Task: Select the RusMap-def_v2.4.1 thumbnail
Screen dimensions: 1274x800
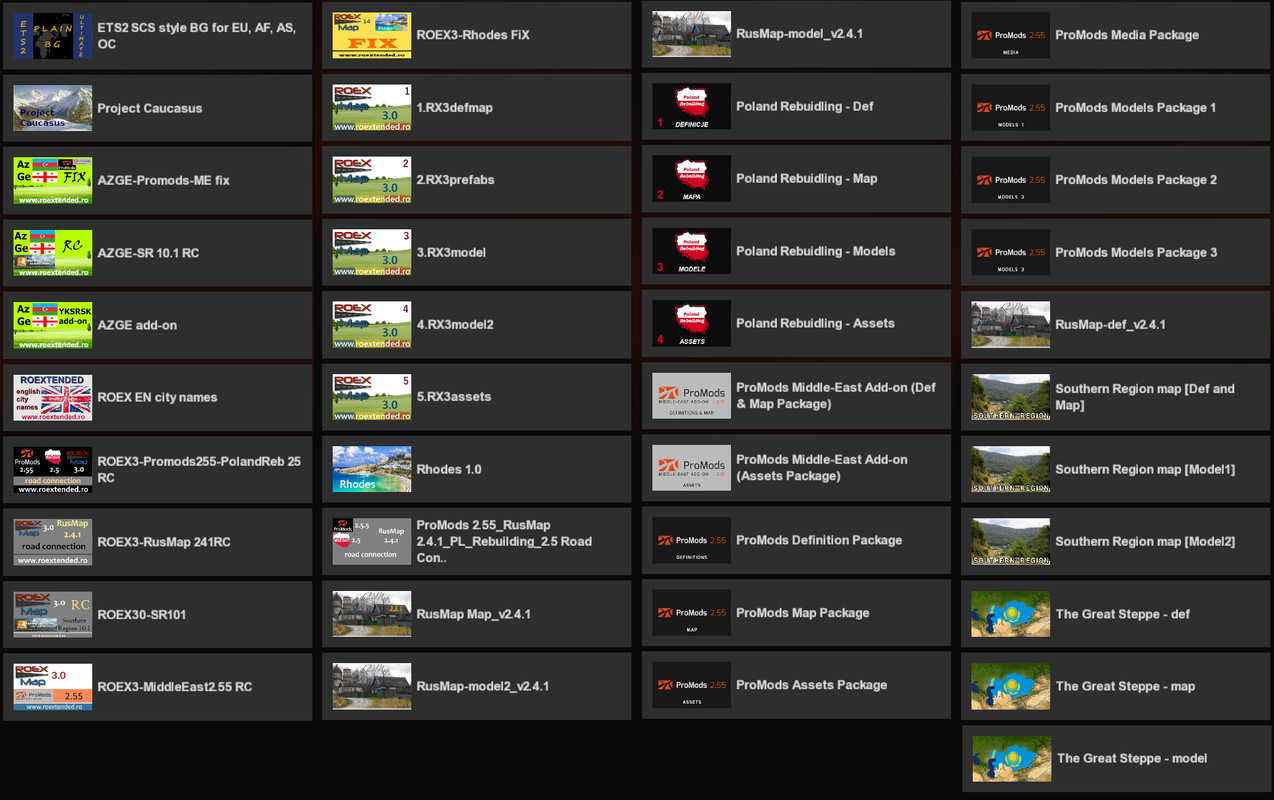Action: [x=1011, y=325]
